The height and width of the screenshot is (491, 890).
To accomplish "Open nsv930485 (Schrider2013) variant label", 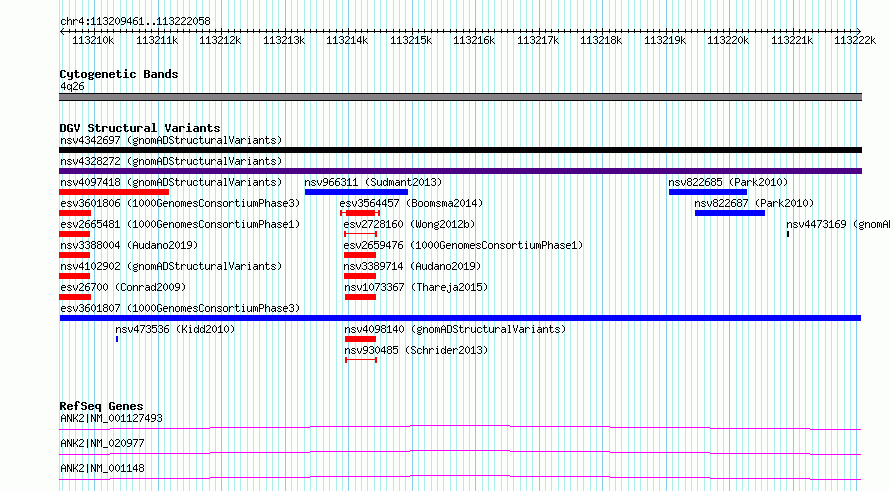I will (x=416, y=350).
